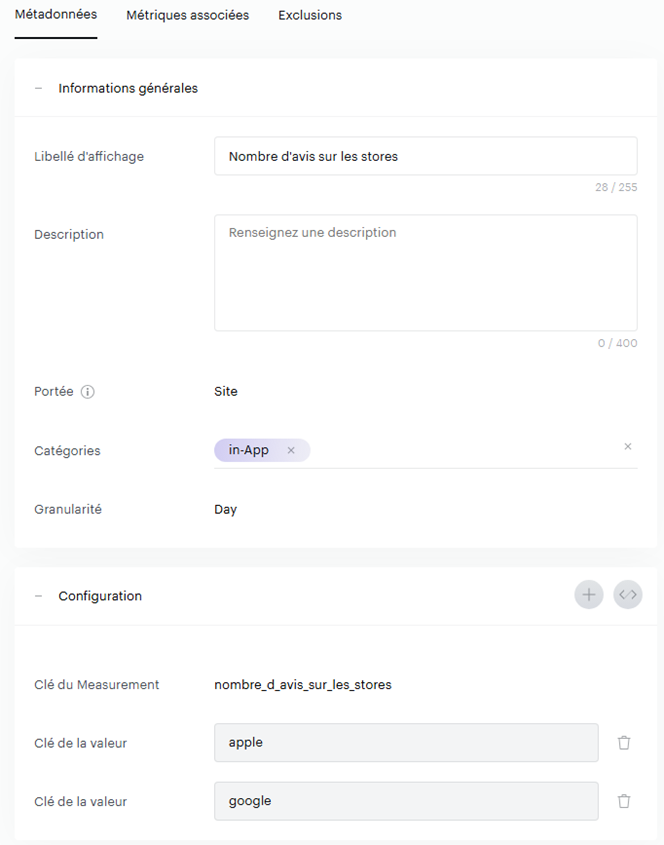Remove the in-App category tag
The width and height of the screenshot is (664, 845).
291,451
